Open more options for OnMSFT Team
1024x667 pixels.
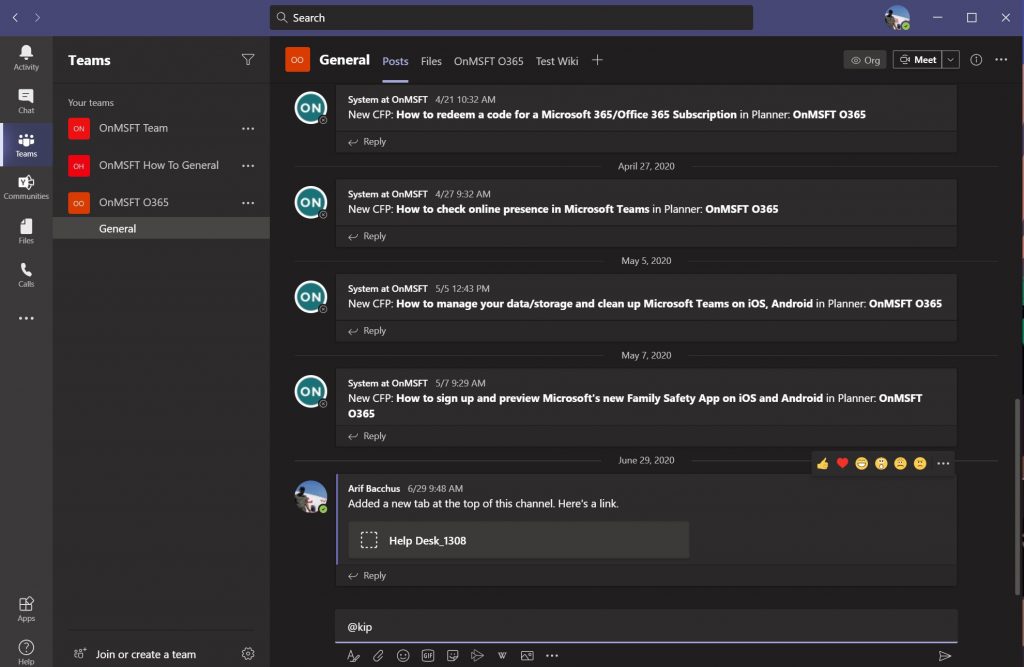pos(248,128)
